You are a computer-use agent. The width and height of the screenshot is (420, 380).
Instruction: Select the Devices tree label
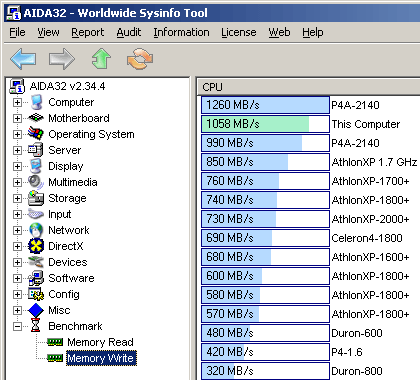(68, 262)
